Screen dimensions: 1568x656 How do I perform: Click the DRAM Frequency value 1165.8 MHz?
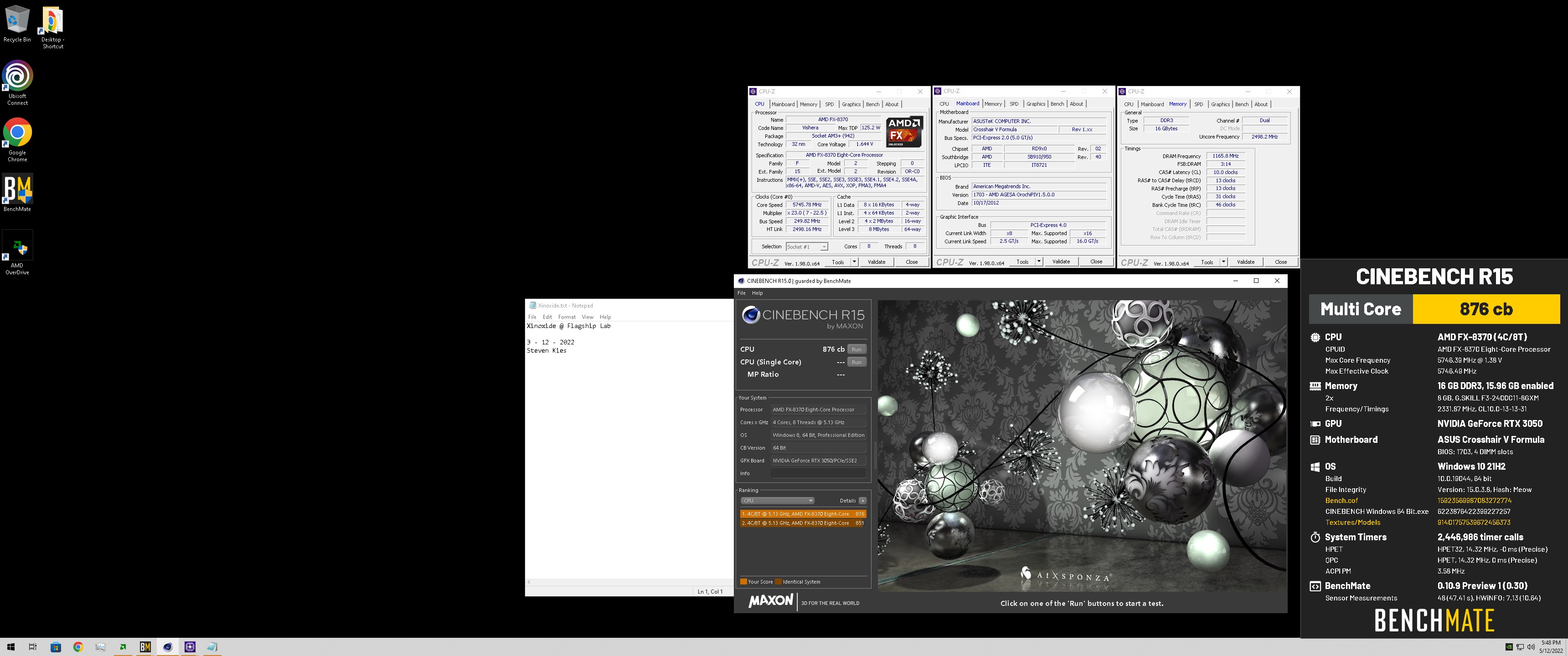[x=1225, y=156]
